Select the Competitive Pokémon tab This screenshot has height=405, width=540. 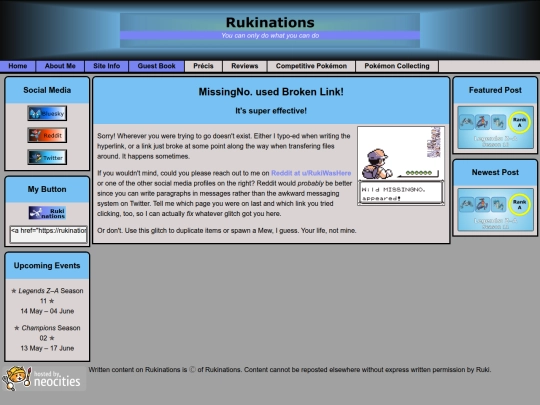tap(311, 66)
